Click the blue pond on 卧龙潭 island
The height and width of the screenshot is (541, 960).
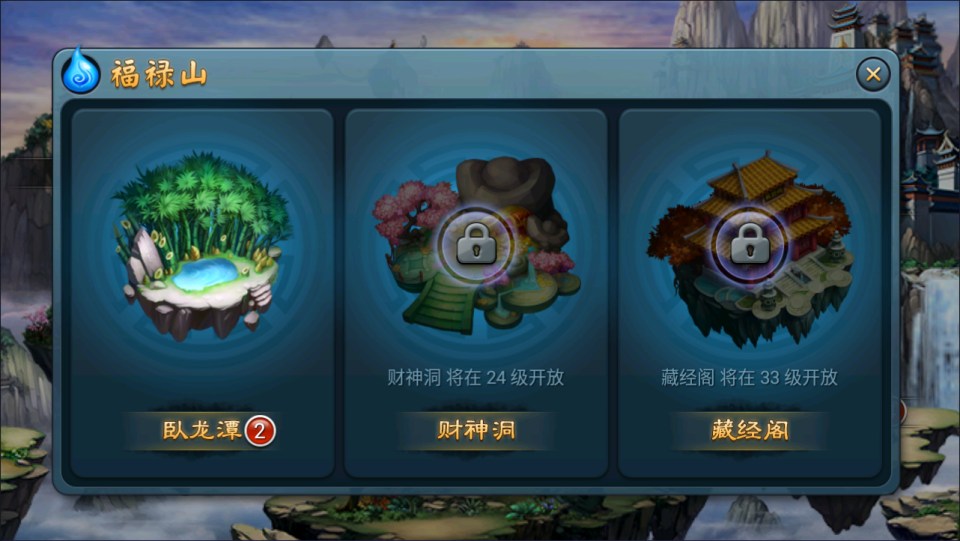coord(205,274)
